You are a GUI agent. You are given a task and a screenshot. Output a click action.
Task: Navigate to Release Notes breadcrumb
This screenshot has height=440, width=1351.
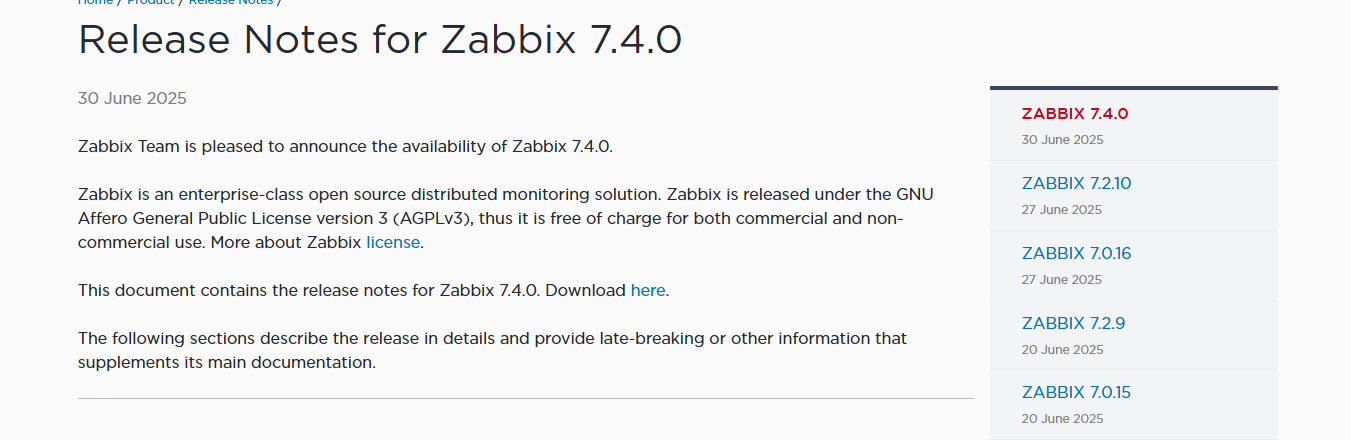230,3
